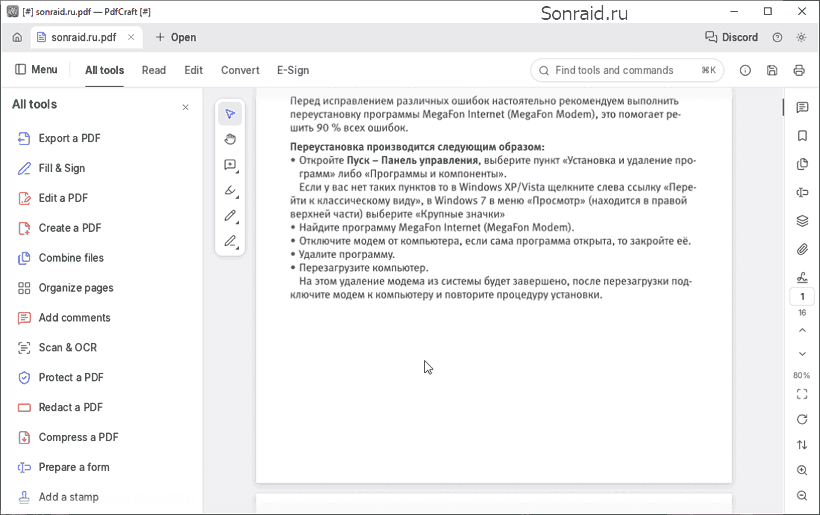Click Open to add a new file
The image size is (820, 515).
(176, 37)
